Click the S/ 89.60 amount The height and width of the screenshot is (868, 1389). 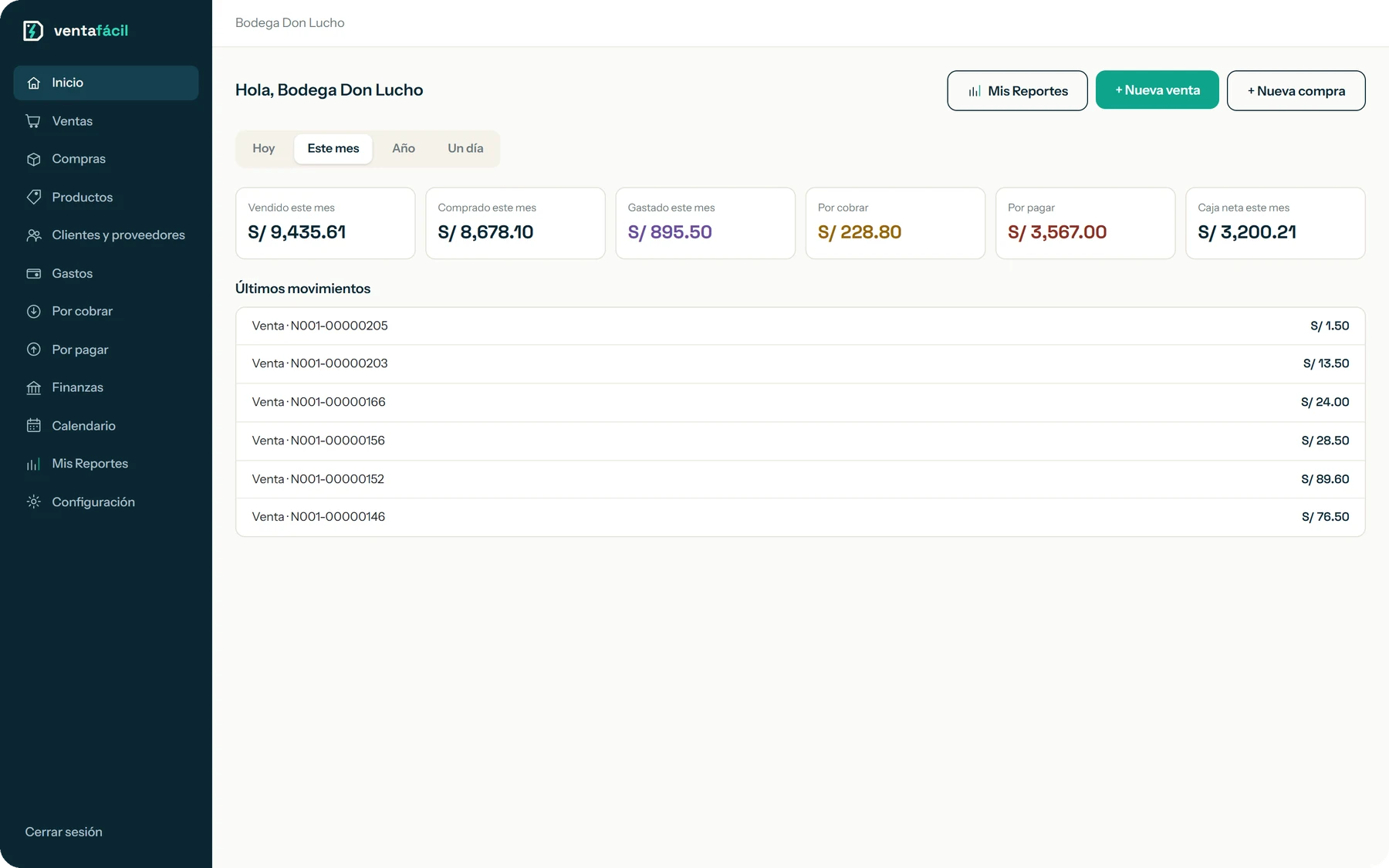[x=1325, y=479]
